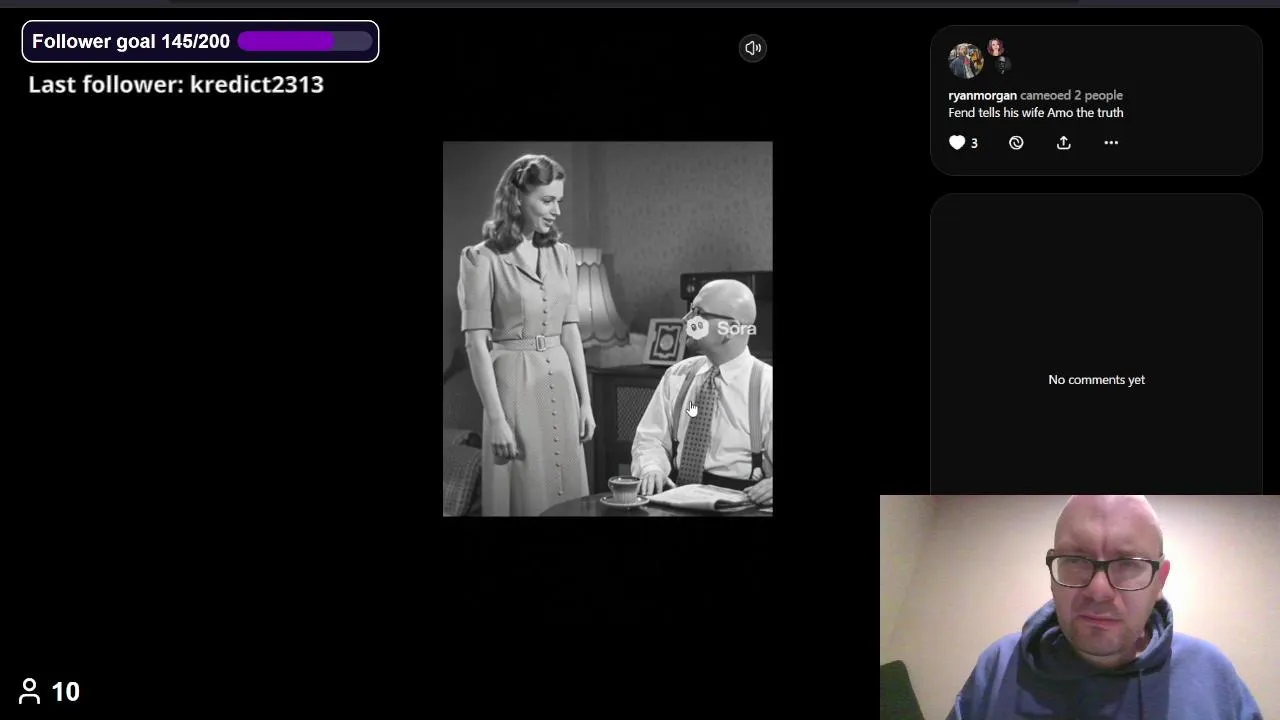Open the three-dot more options menu

pyautogui.click(x=1111, y=143)
